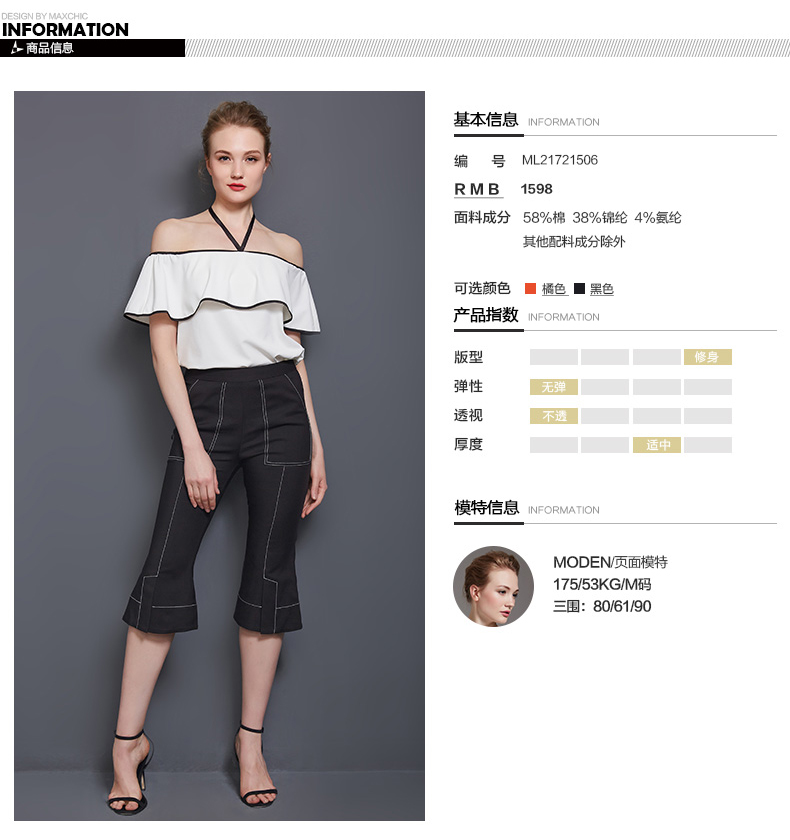Click the 不透 transparency indicator block
The height and width of the screenshot is (840, 790).
[554, 416]
